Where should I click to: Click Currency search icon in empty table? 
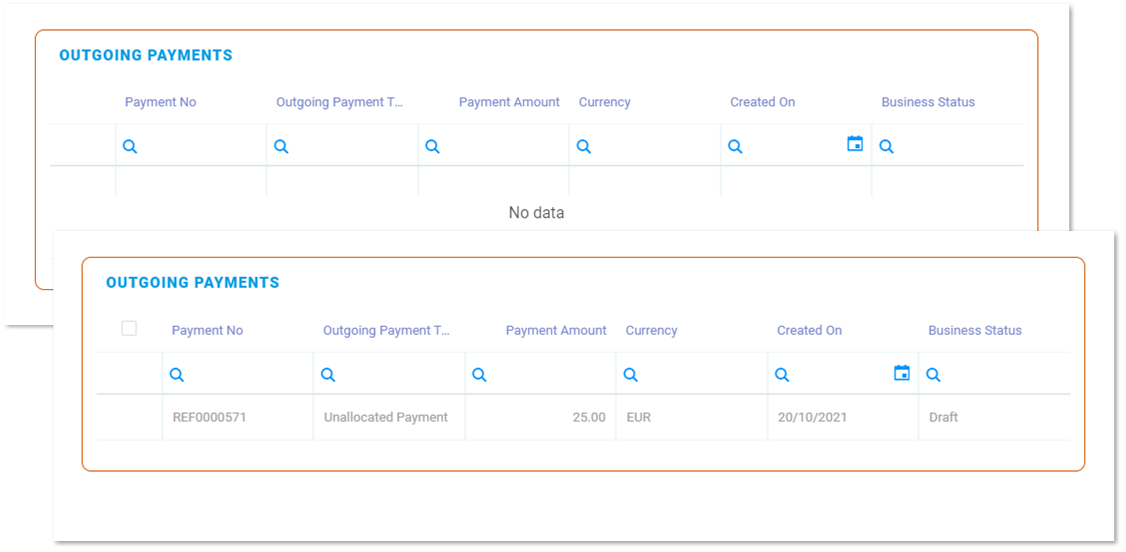[x=584, y=147]
